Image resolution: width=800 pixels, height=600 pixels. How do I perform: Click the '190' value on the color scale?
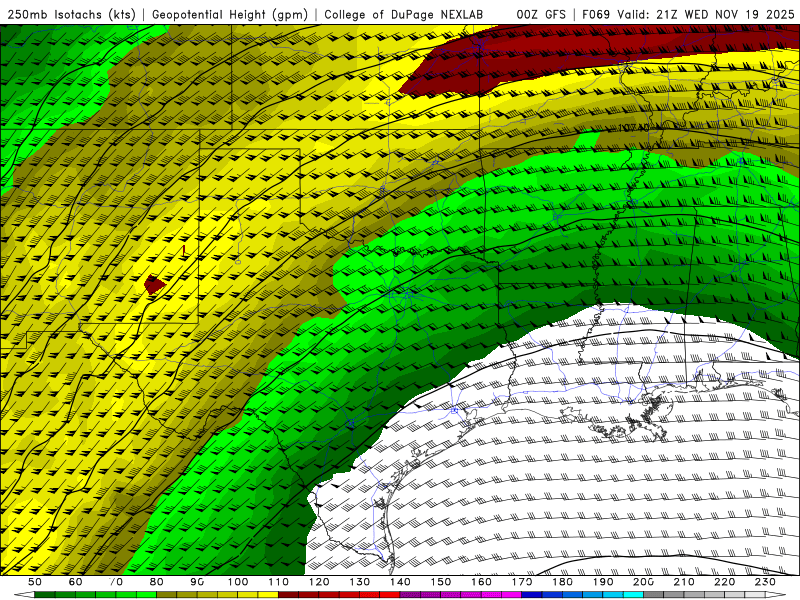point(604,582)
